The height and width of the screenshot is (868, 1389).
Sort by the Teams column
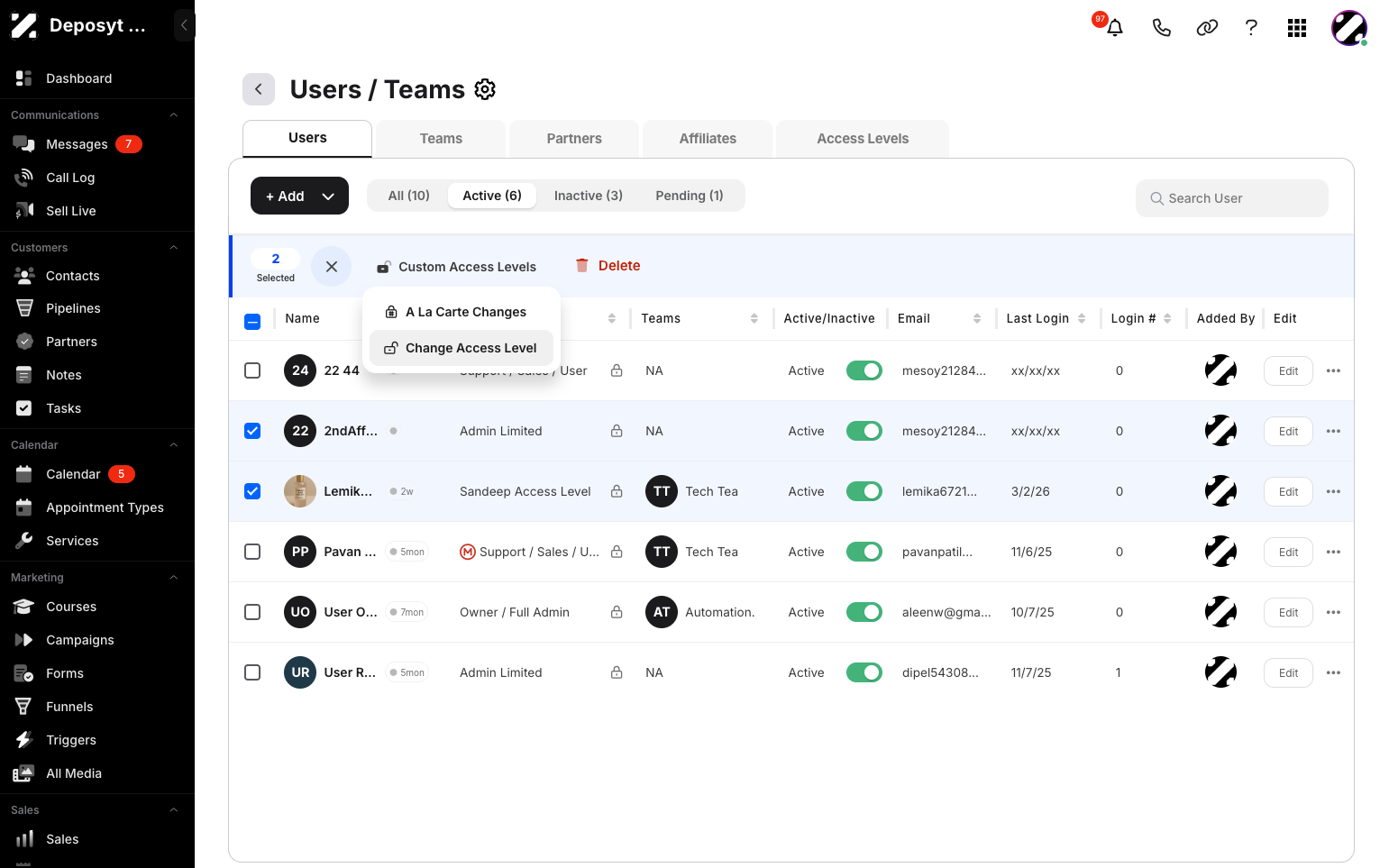[754, 318]
